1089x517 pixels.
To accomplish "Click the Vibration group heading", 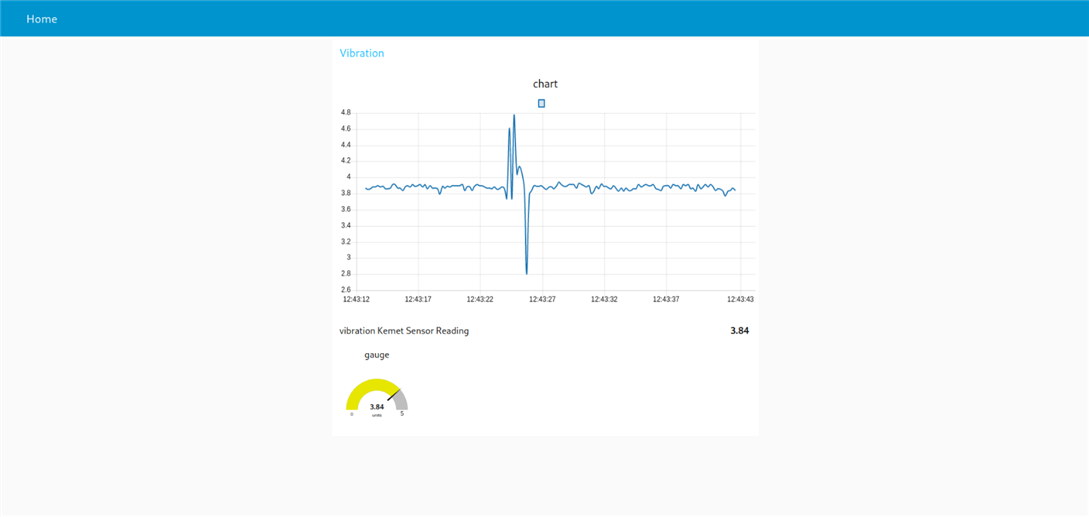I will pos(362,53).
